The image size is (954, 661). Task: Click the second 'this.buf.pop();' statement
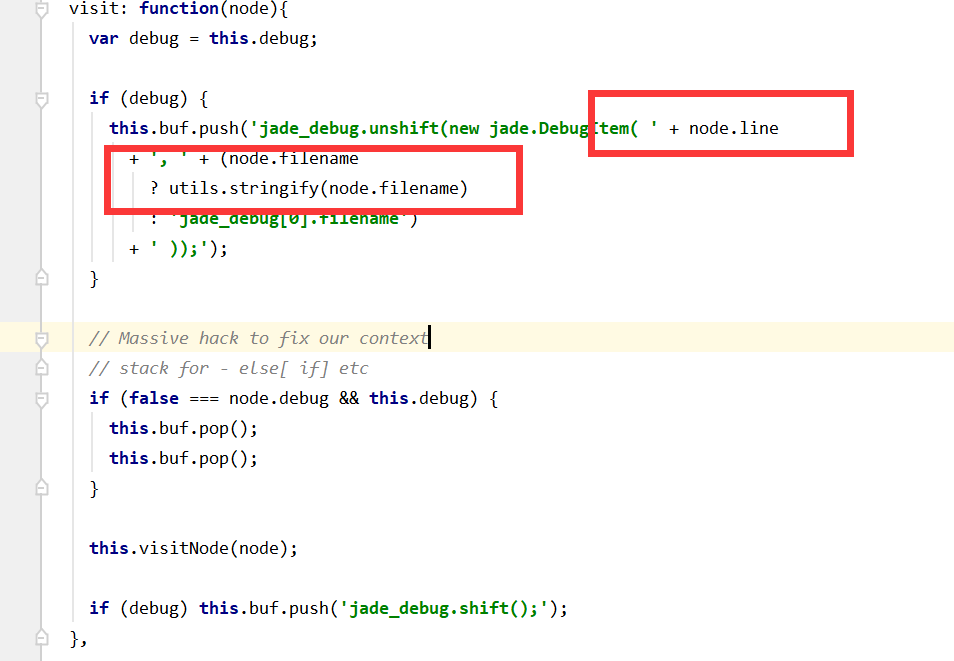tap(183, 458)
